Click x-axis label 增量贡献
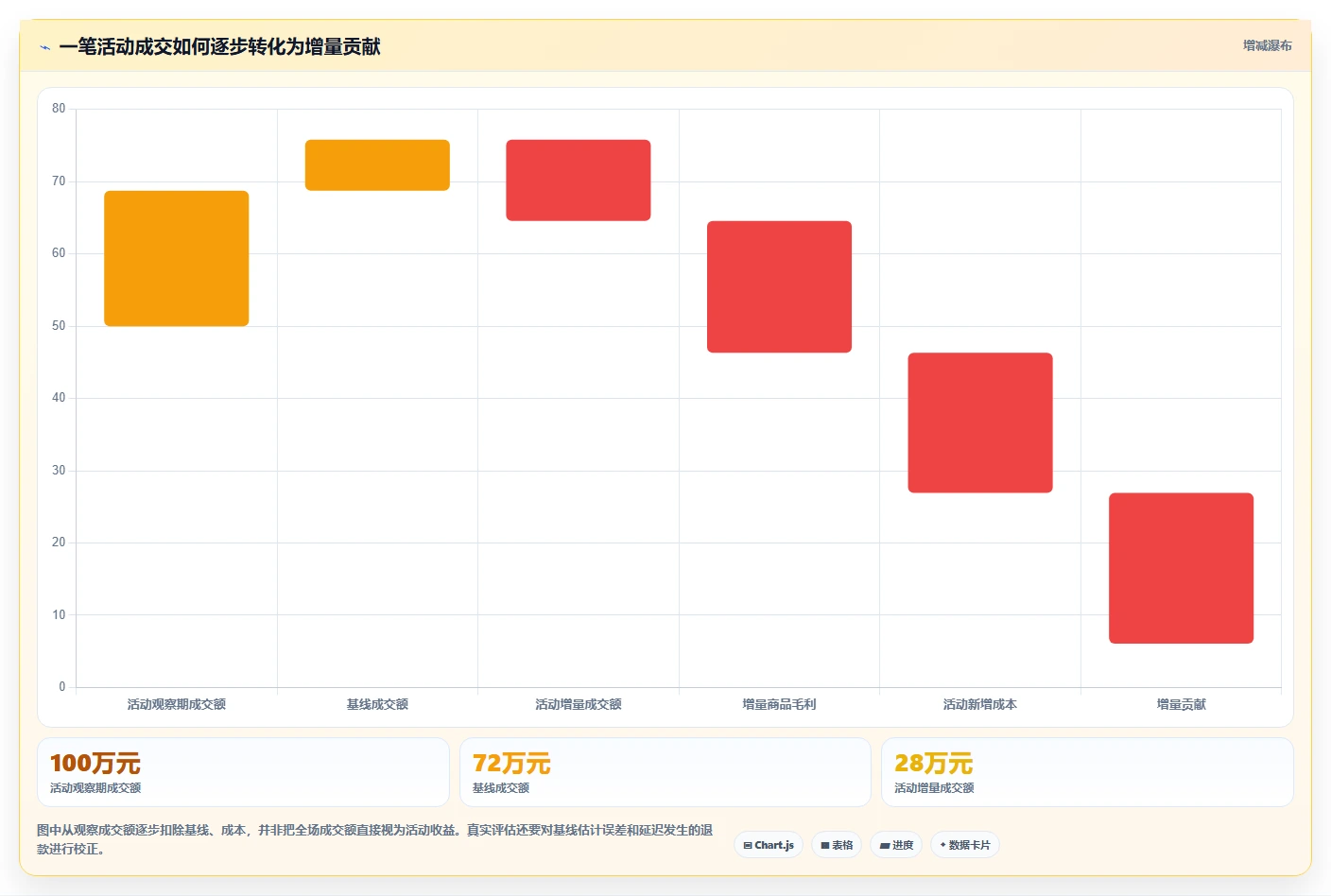The width and height of the screenshot is (1331, 896). click(1182, 704)
